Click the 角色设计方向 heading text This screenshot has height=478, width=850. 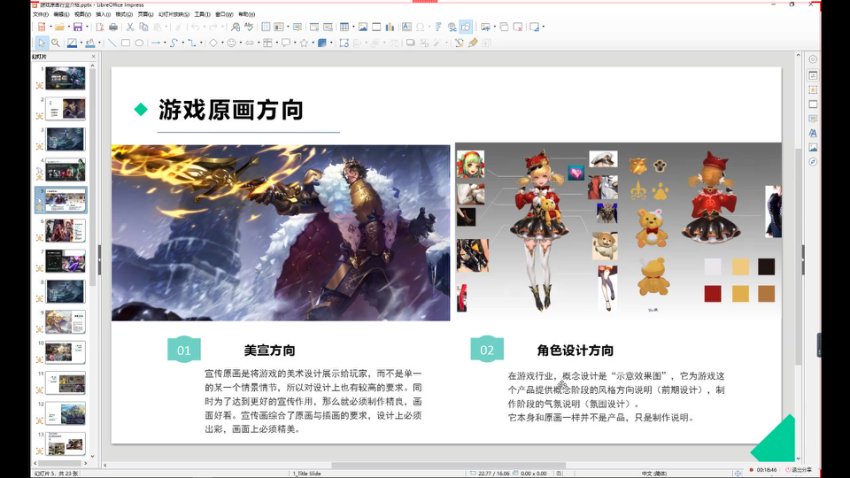(575, 351)
